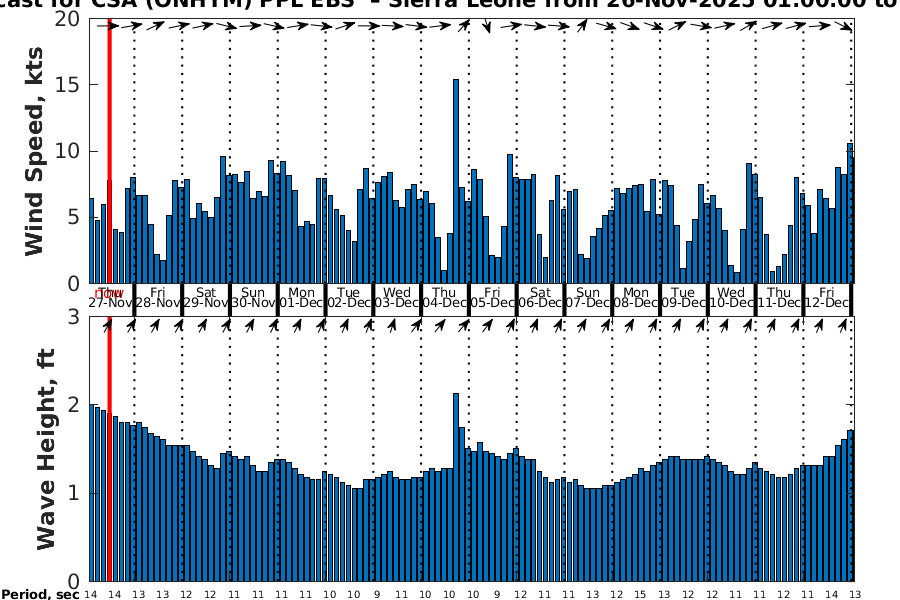Click the red current-time marker in wind chart
This screenshot has height=600, width=900.
point(109,150)
